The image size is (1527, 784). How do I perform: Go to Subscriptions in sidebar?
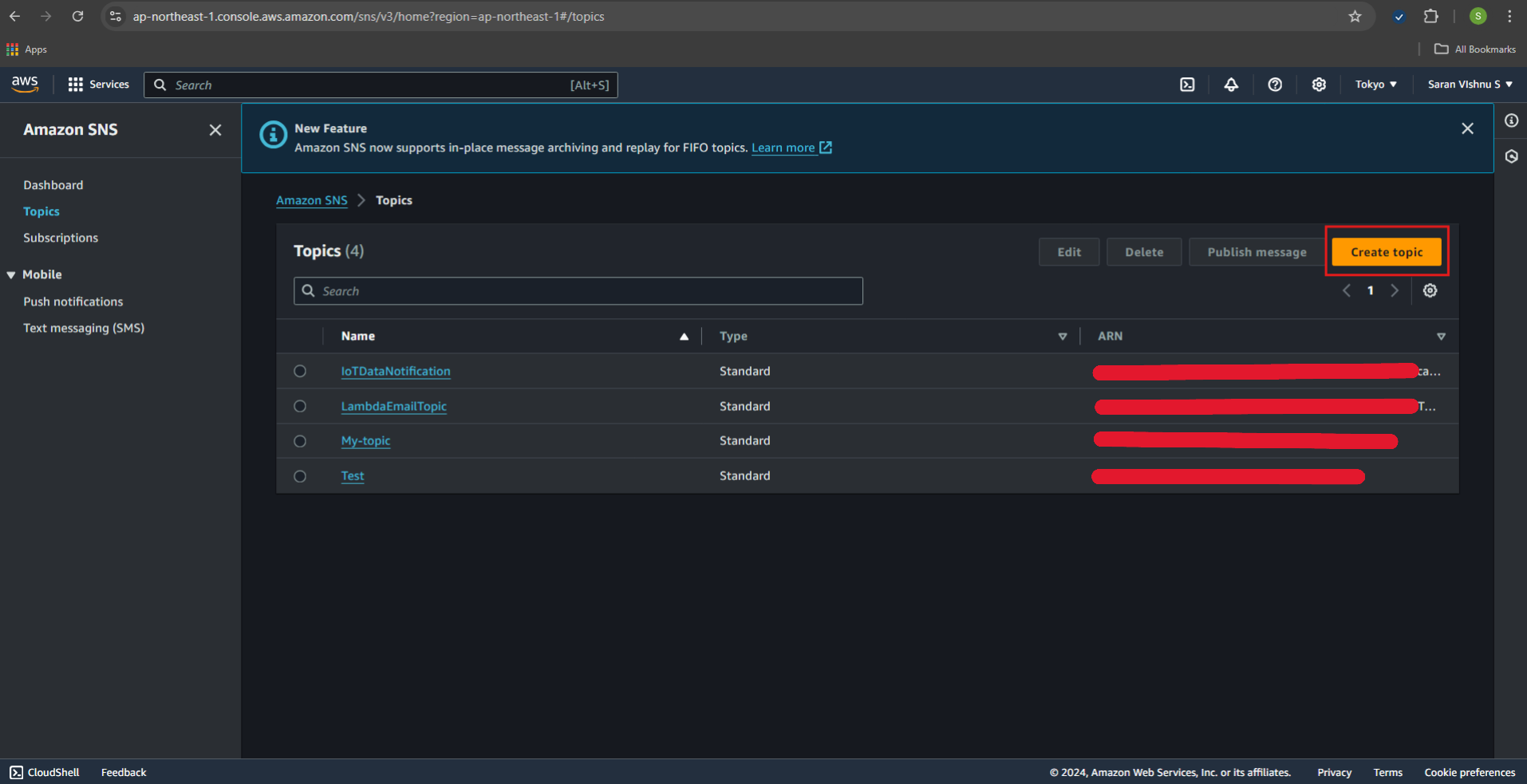[61, 238]
